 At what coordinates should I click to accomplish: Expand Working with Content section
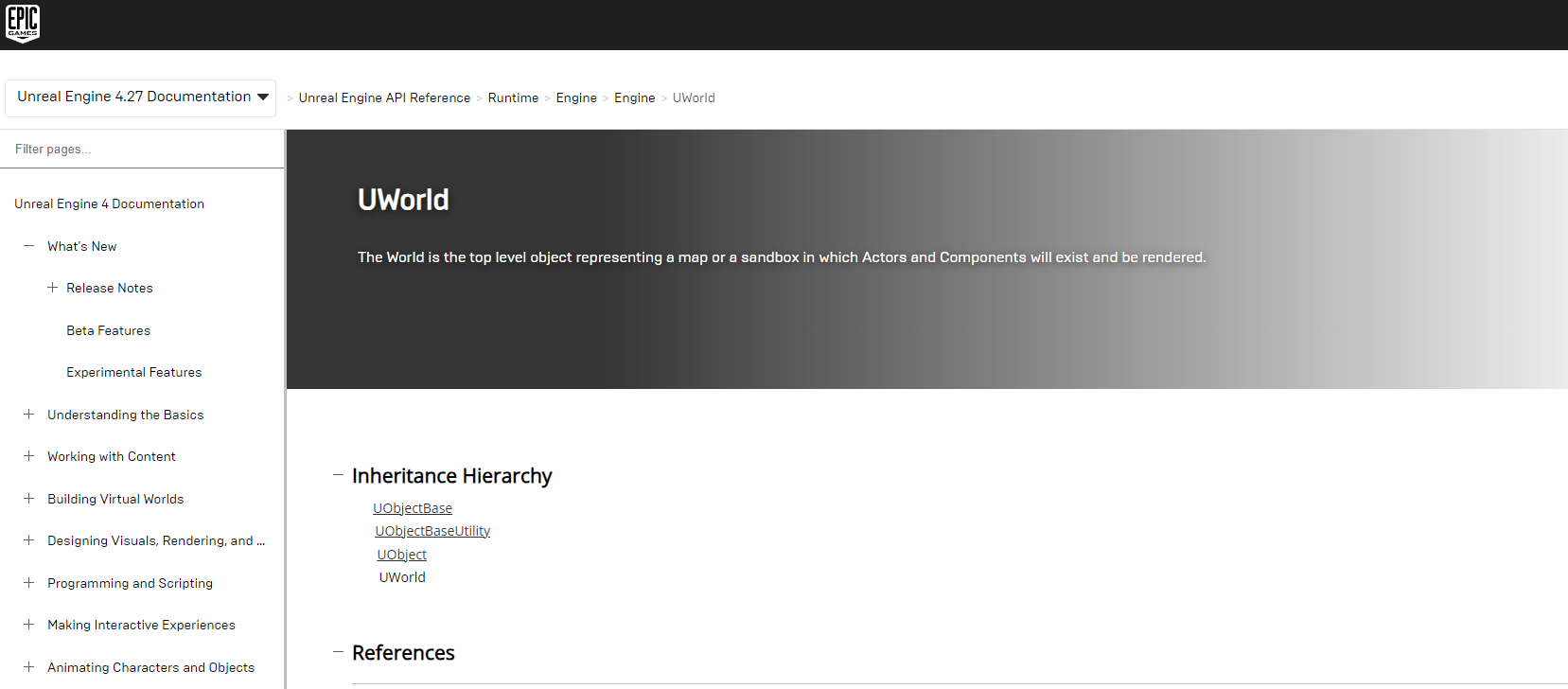coord(28,456)
